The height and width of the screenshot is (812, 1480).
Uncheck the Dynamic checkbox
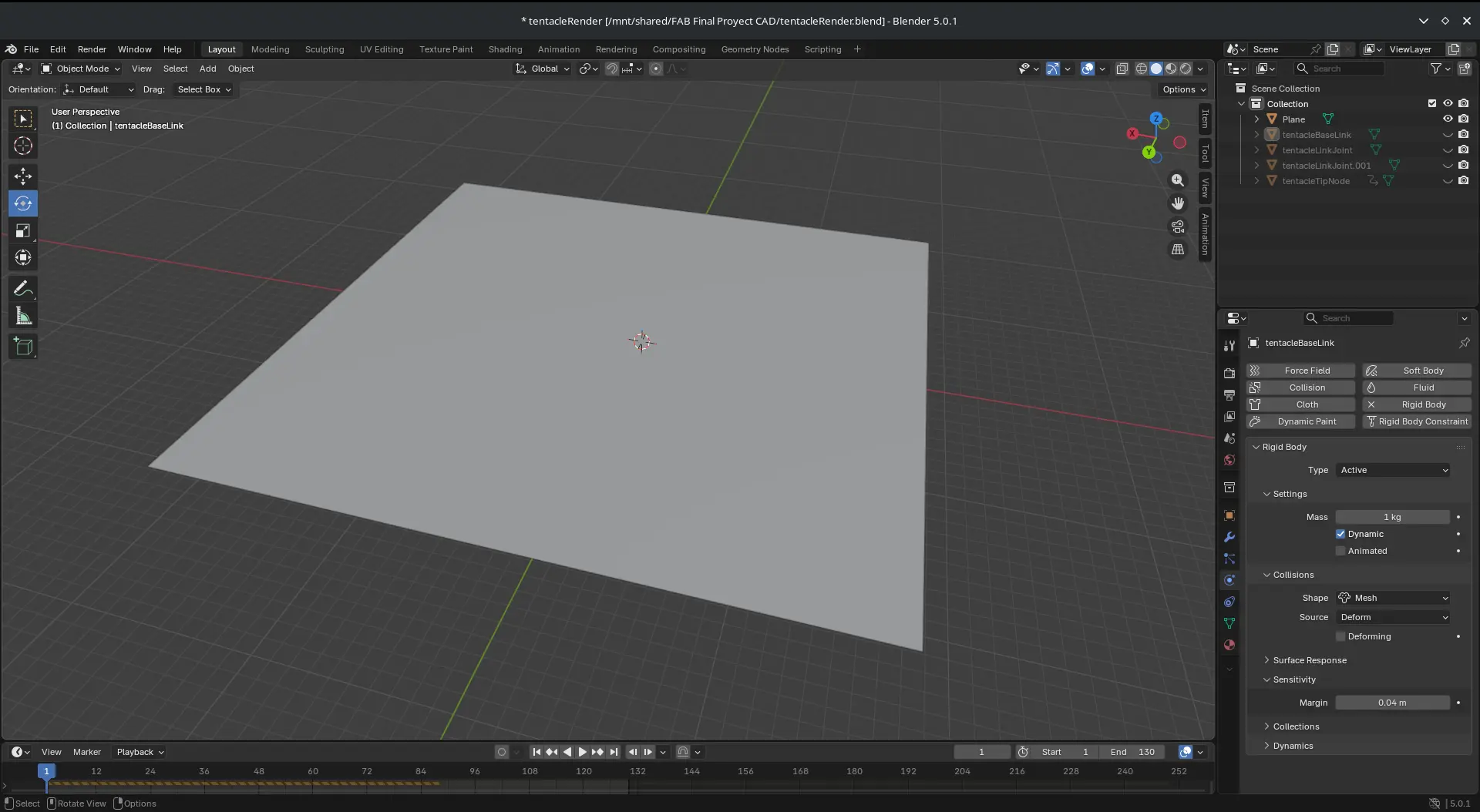[x=1340, y=534]
